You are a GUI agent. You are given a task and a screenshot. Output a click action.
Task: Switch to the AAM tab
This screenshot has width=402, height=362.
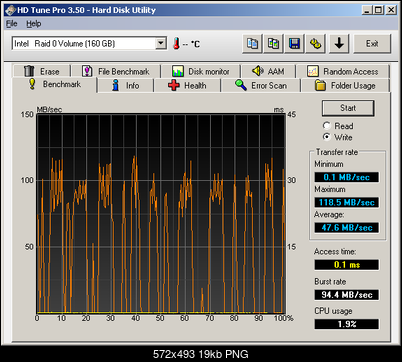pos(268,71)
